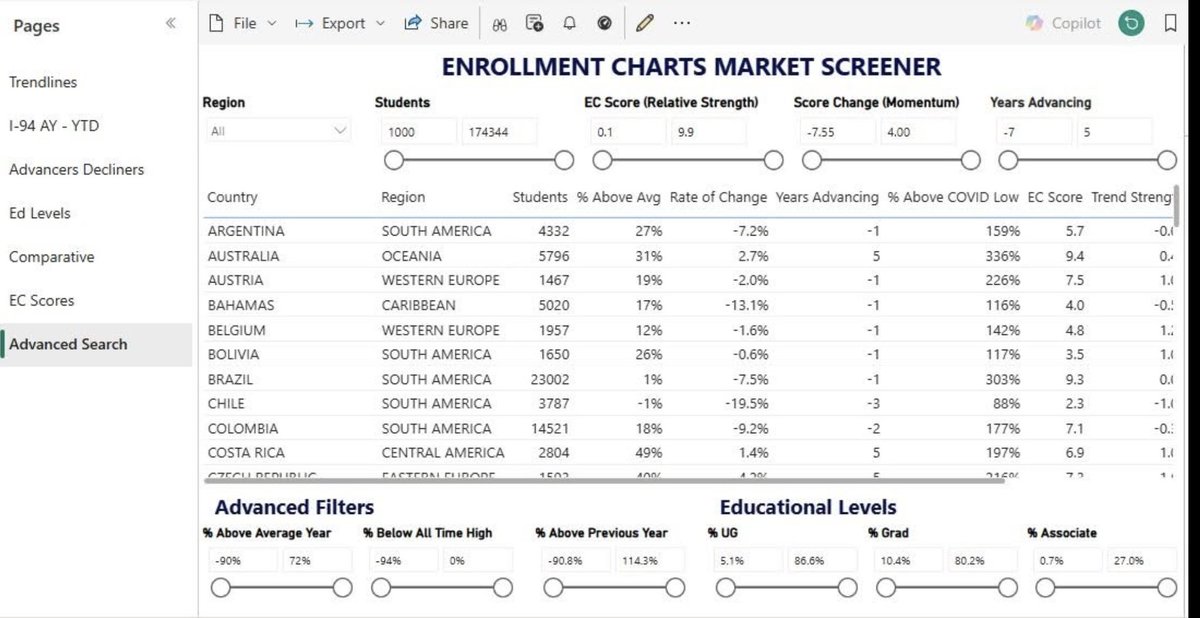Screen dimensions: 1200x618
Task: Open the EC Scores page
Action: tap(42, 300)
